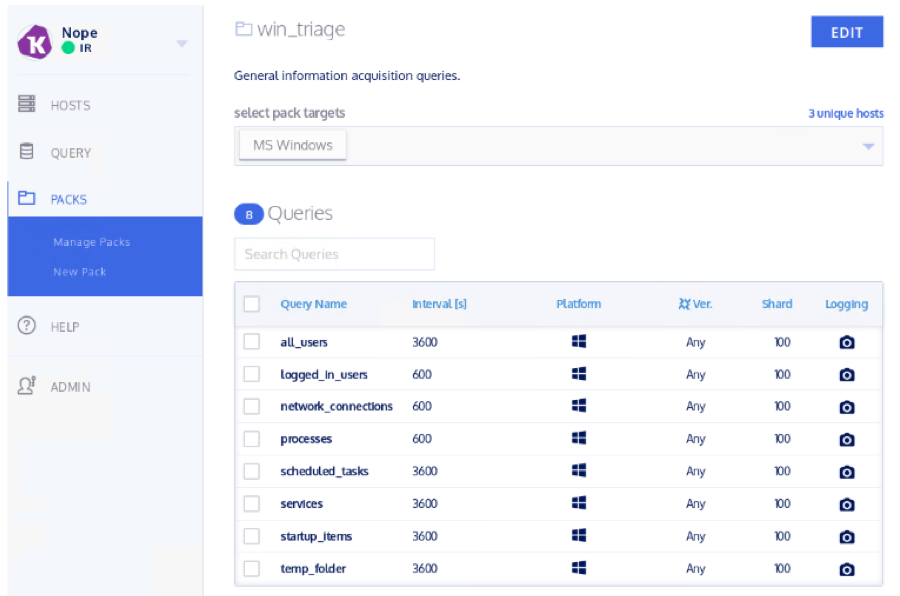Check the services query checkbox
Image resolution: width=900 pixels, height=596 pixels.
click(251, 504)
